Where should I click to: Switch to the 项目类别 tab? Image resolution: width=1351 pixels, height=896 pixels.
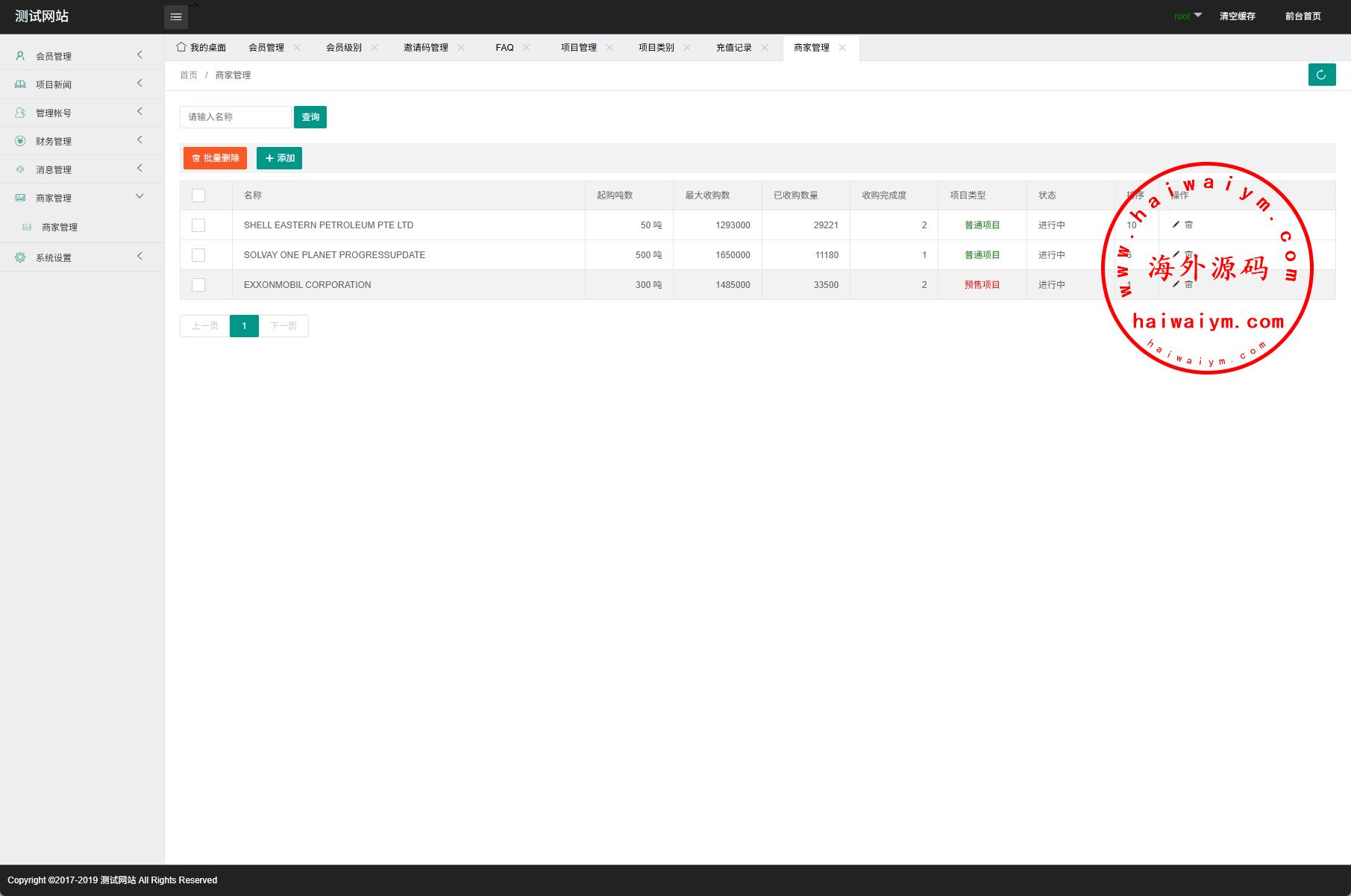(656, 48)
